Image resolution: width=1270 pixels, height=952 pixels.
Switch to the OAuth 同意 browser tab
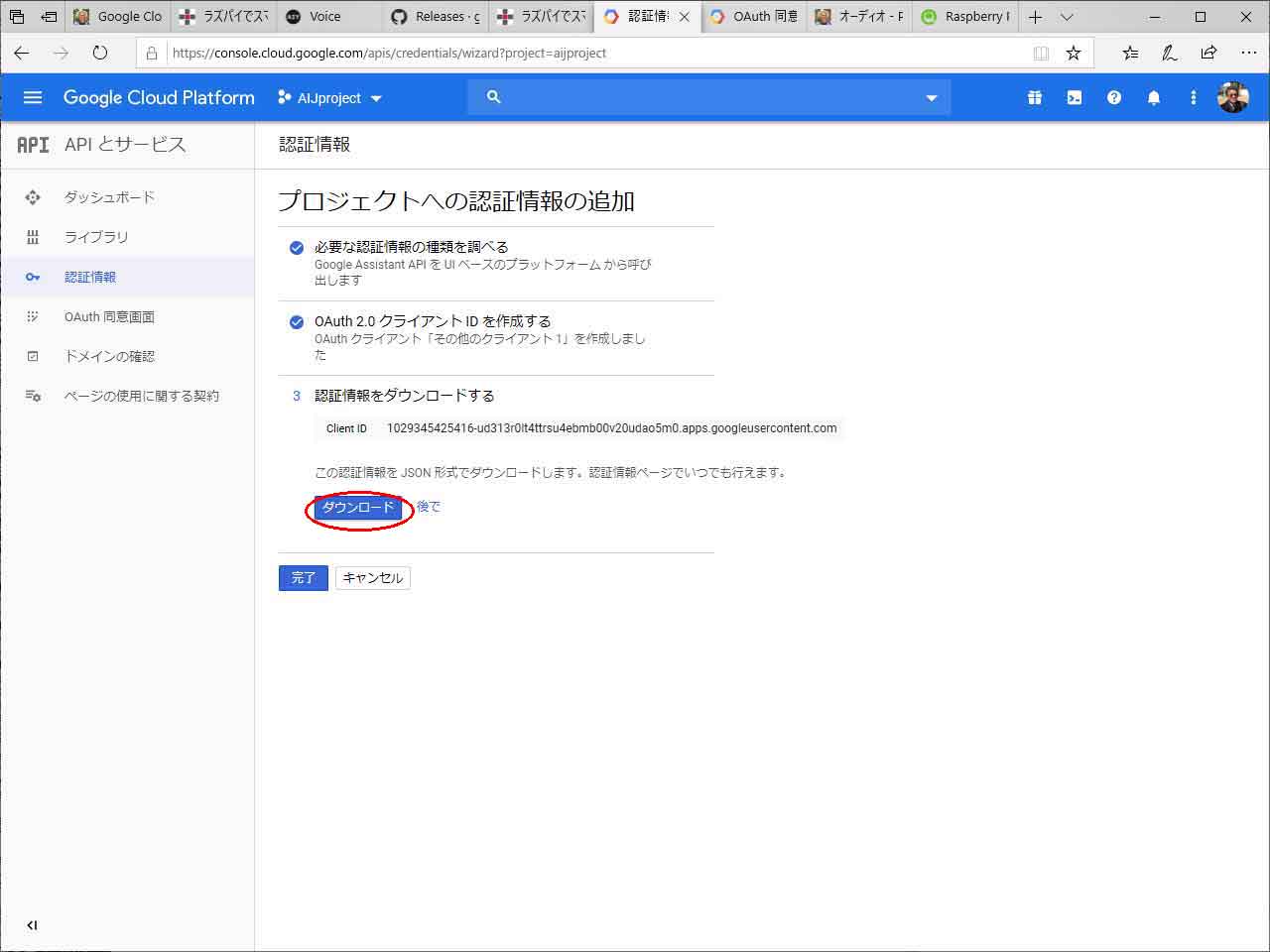pyautogui.click(x=752, y=17)
